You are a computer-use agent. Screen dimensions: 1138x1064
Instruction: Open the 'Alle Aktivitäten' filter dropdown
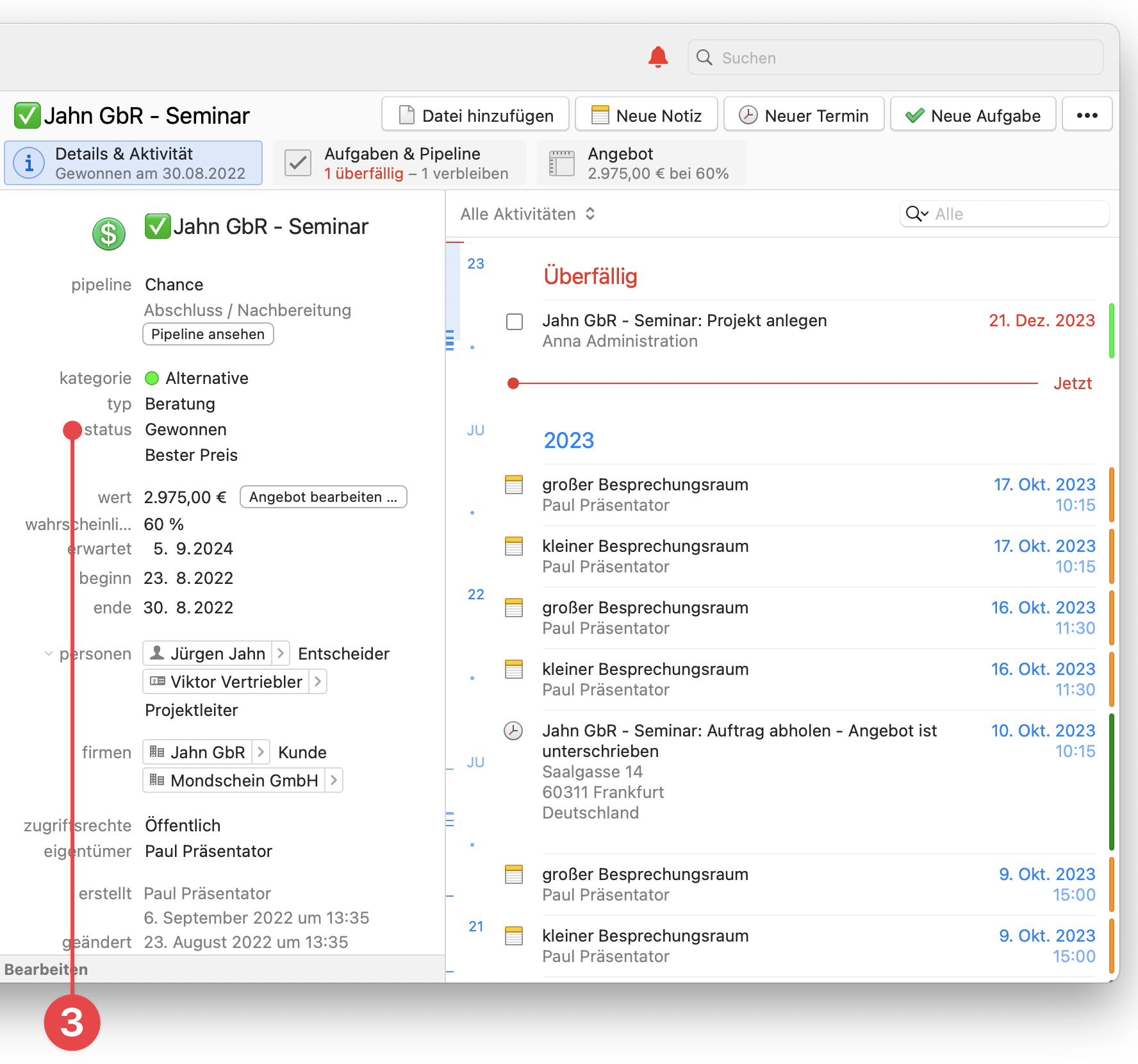click(x=527, y=214)
